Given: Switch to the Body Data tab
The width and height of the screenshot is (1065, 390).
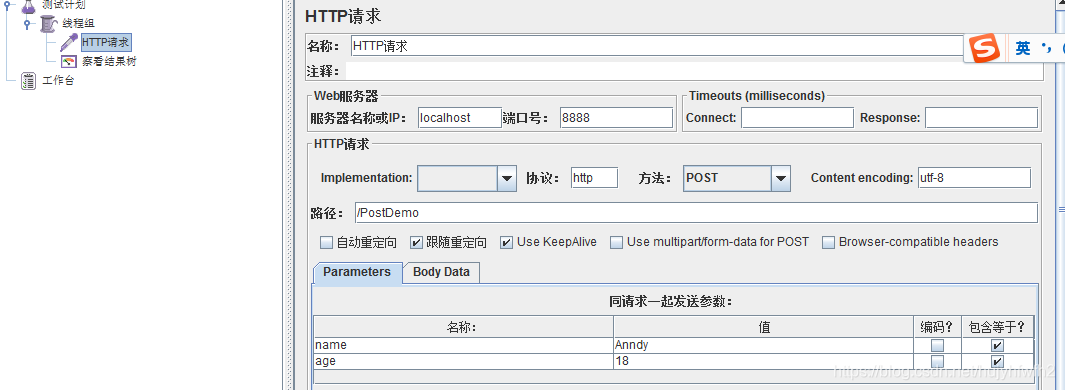Looking at the screenshot, I should pos(441,272).
